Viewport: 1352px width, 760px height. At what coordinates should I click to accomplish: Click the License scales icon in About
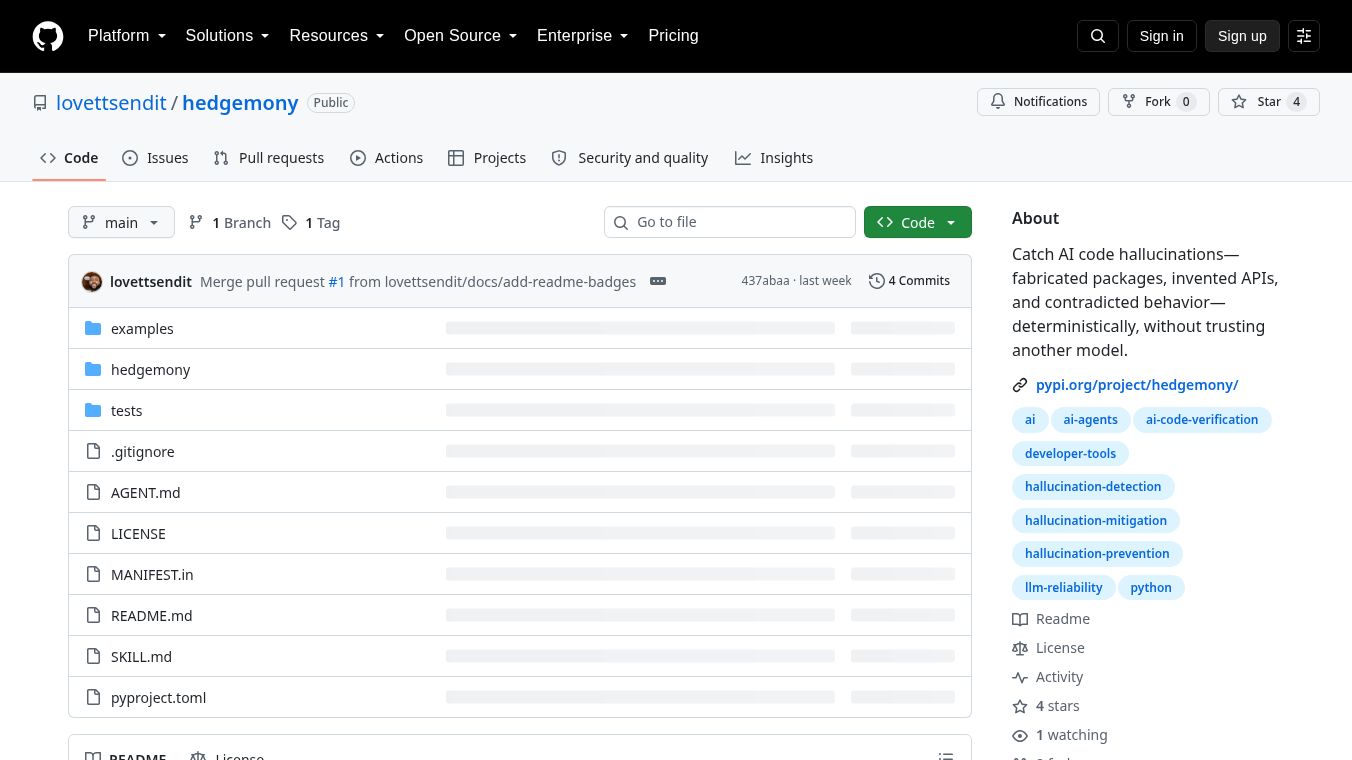(x=1020, y=648)
